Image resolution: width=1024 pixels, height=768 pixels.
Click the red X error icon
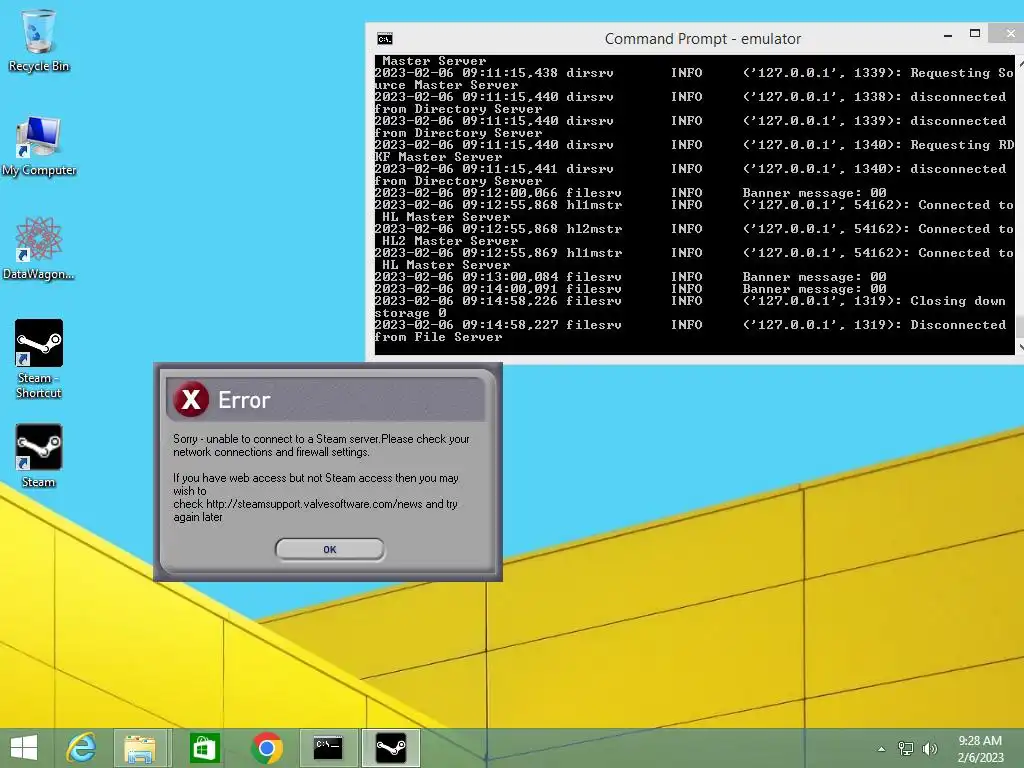(191, 399)
